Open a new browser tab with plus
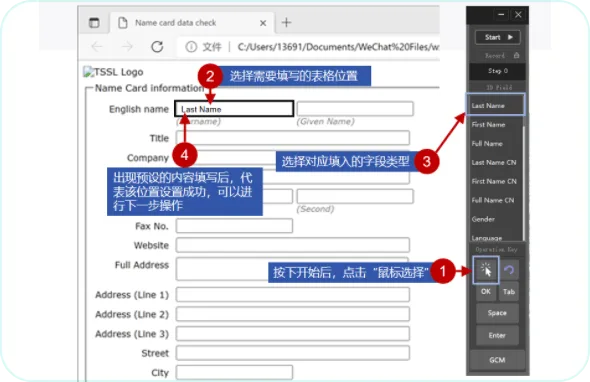Screen dimensions: 590x382 286,23
